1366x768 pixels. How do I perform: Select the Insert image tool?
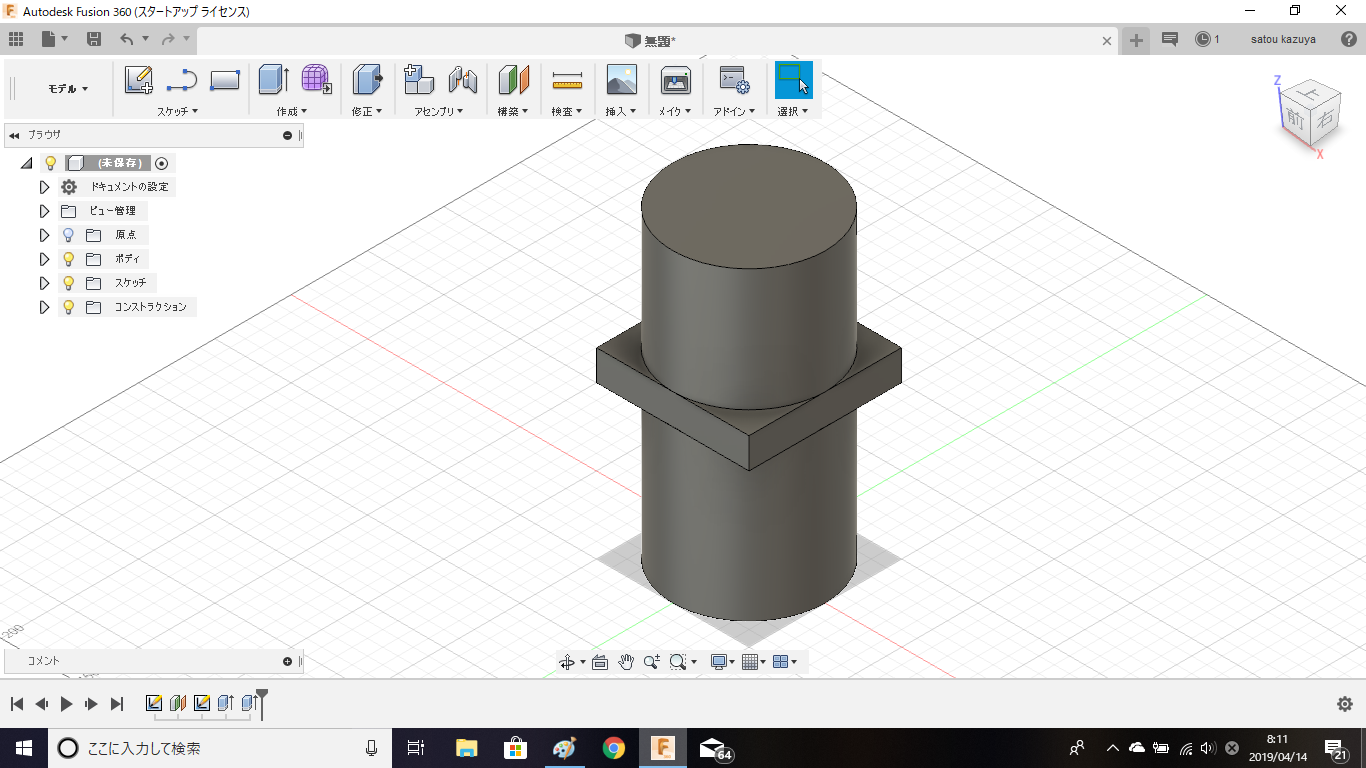621,80
